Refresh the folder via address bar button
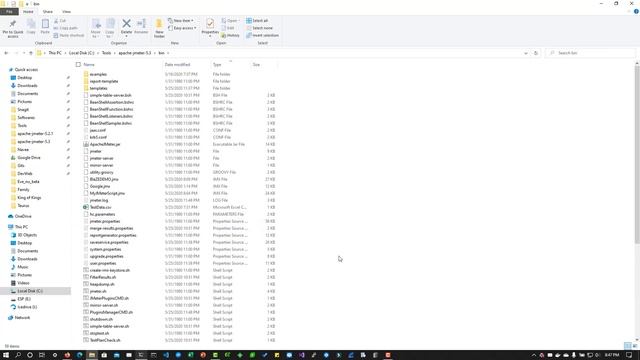640x360 pixels. 536,53
